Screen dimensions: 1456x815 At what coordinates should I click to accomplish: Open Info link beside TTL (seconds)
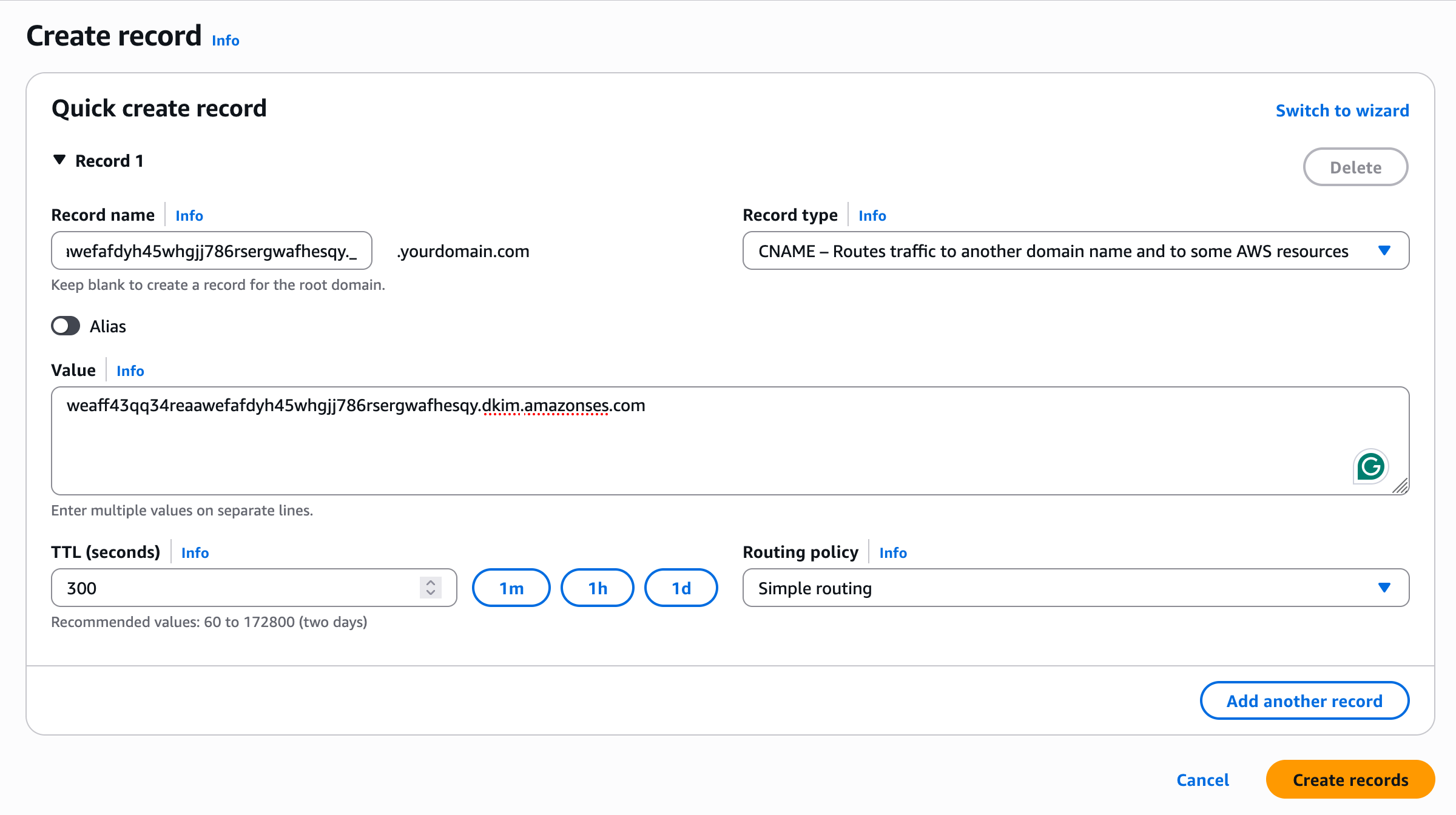195,553
